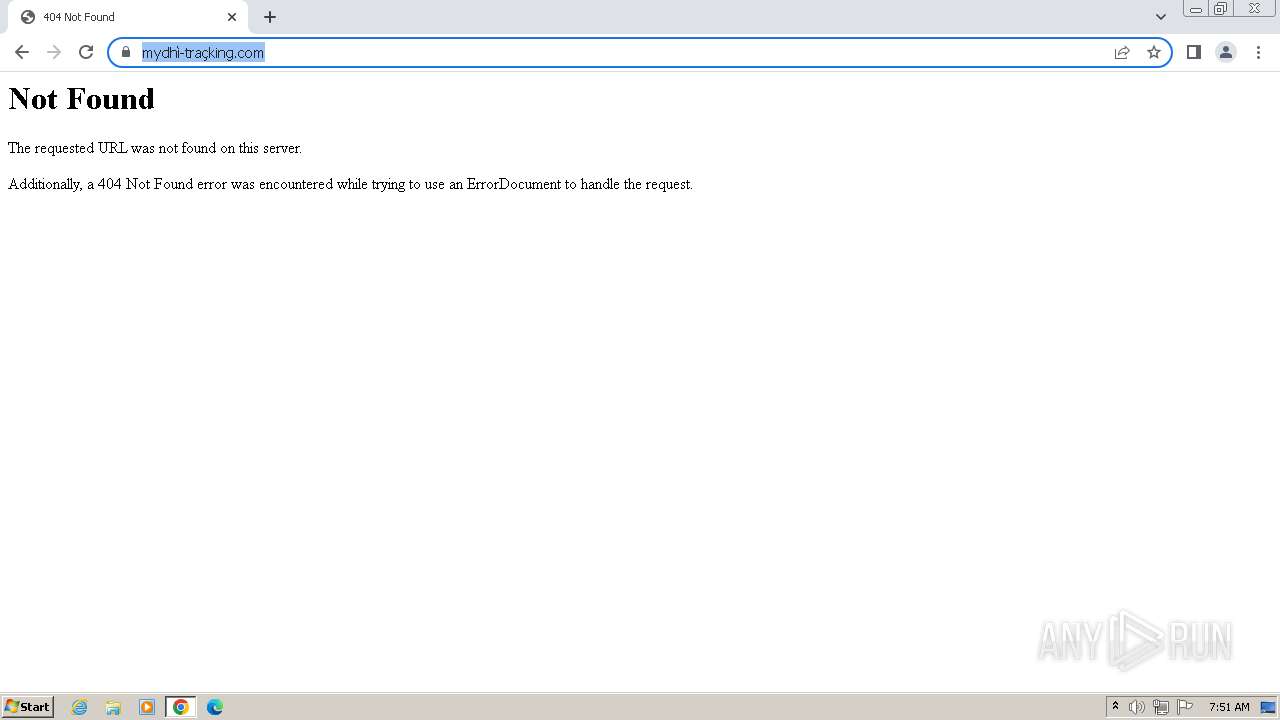The width and height of the screenshot is (1280, 720).
Task: Click the Show Desktop tray icon
Action: (1268, 707)
